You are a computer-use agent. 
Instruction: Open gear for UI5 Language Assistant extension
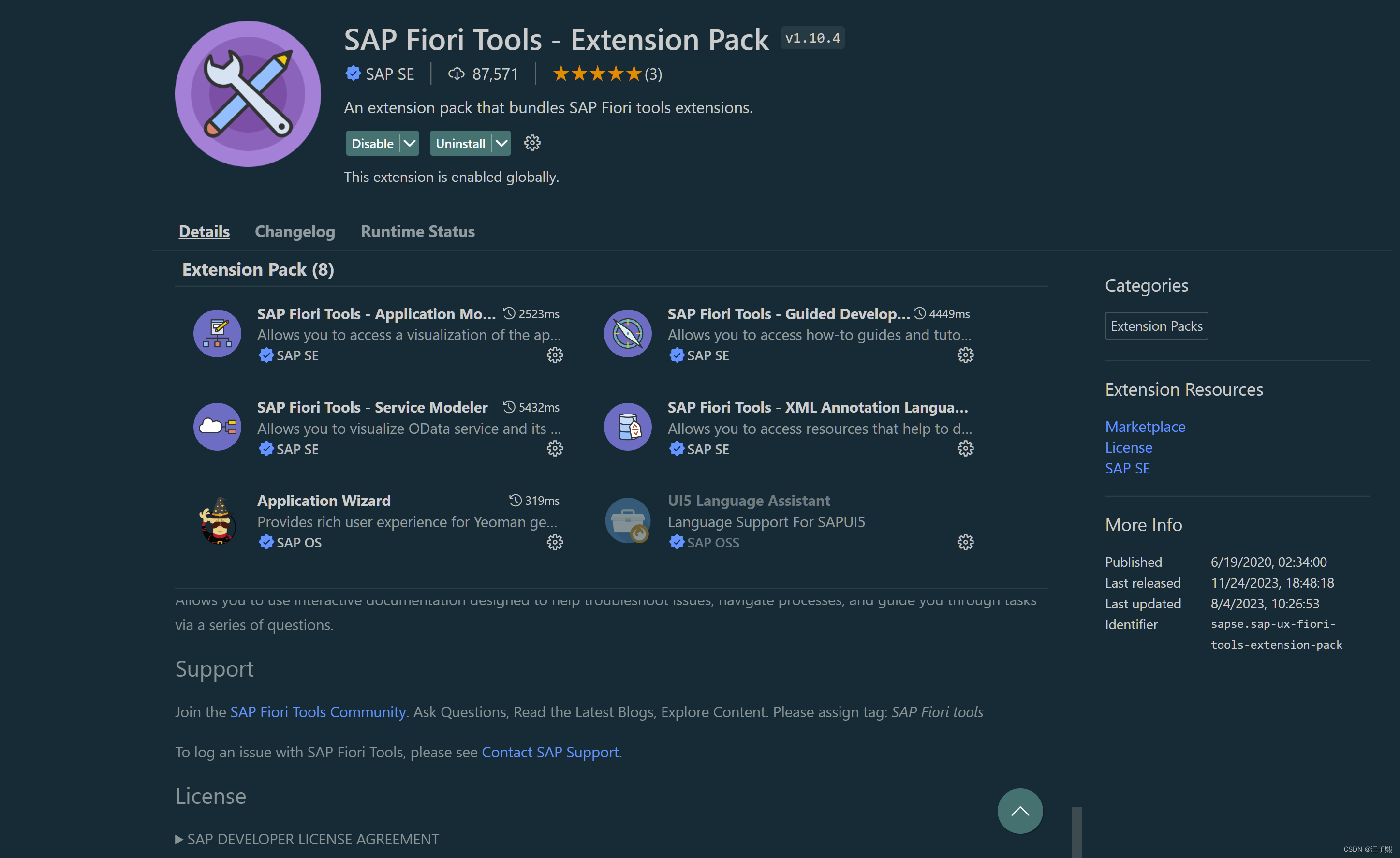click(x=965, y=542)
